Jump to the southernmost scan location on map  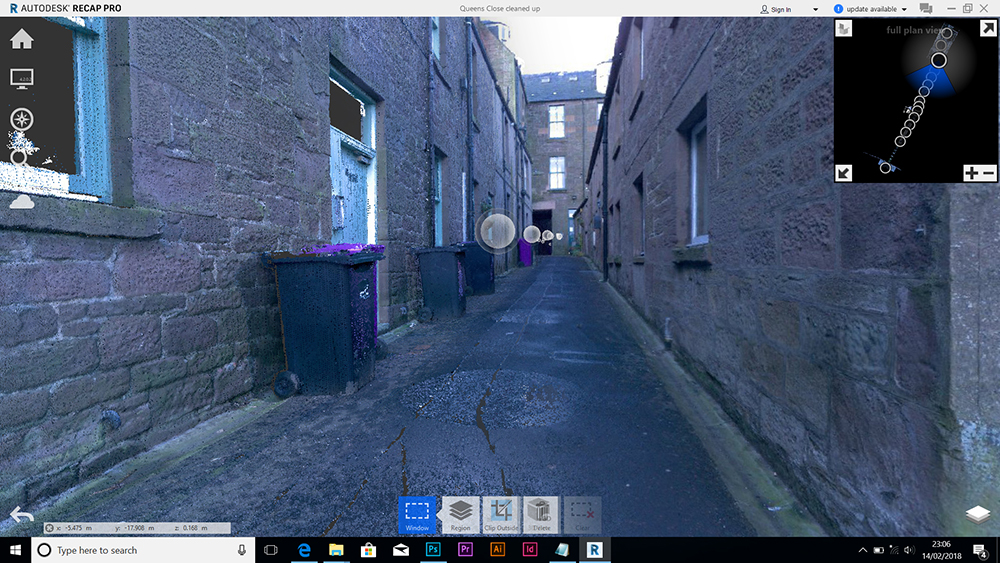coord(885,168)
